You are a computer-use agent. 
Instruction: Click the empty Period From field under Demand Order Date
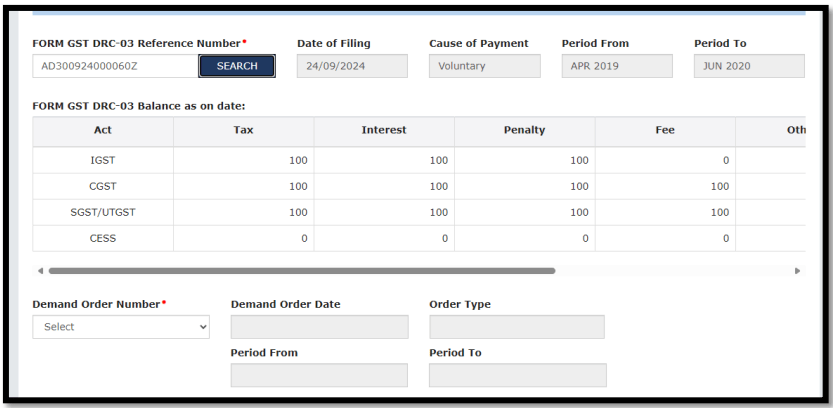click(319, 375)
